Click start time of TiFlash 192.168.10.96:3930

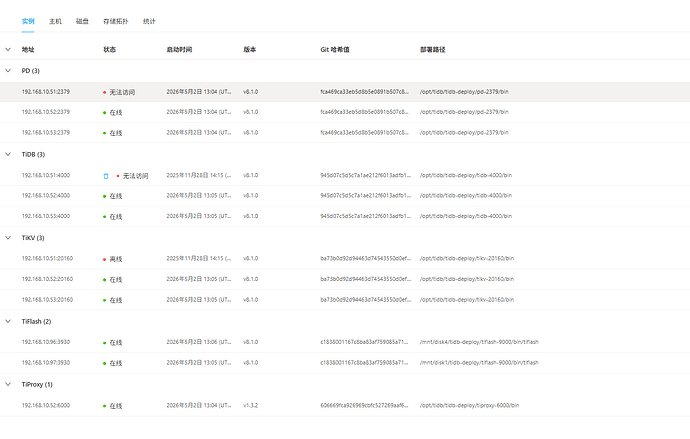tap(198, 342)
